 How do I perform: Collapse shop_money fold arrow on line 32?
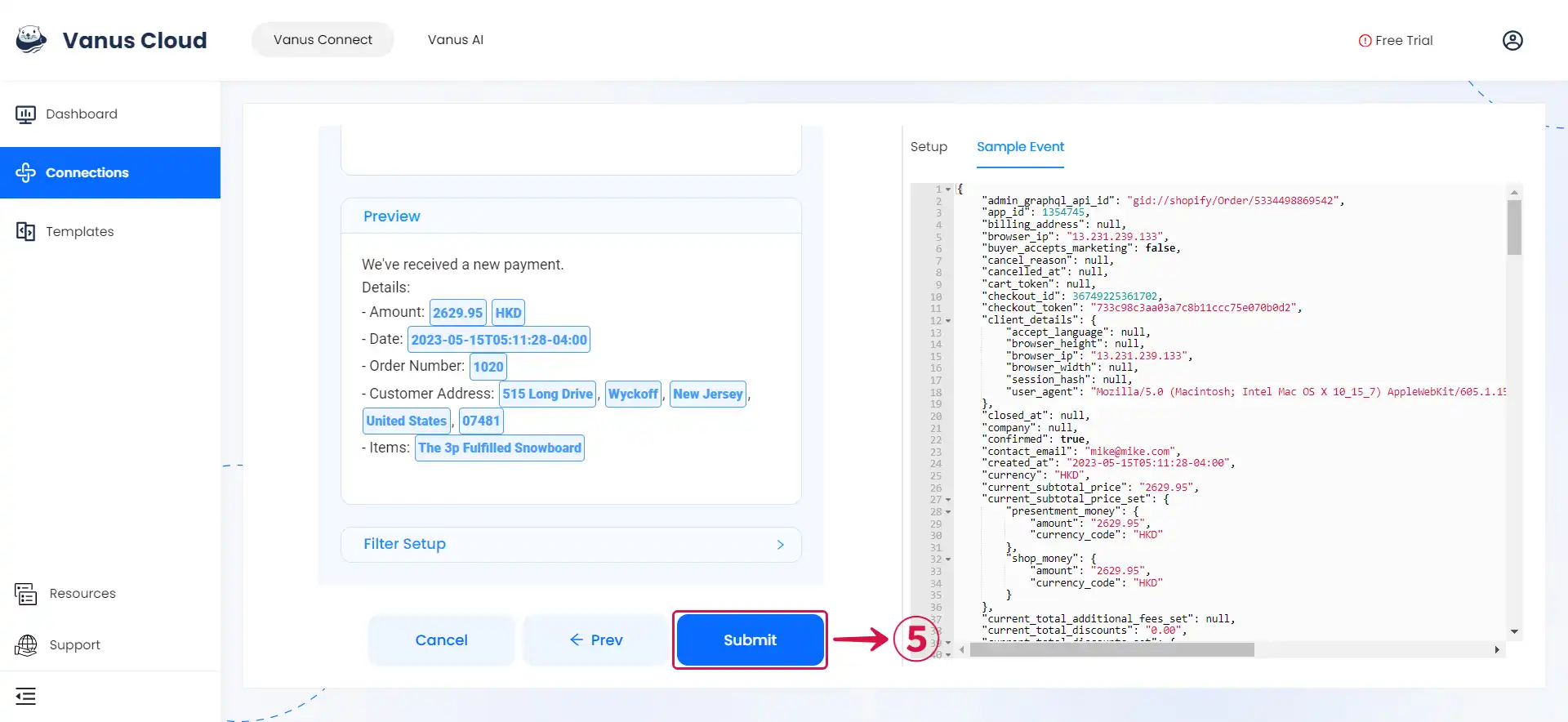click(948, 559)
